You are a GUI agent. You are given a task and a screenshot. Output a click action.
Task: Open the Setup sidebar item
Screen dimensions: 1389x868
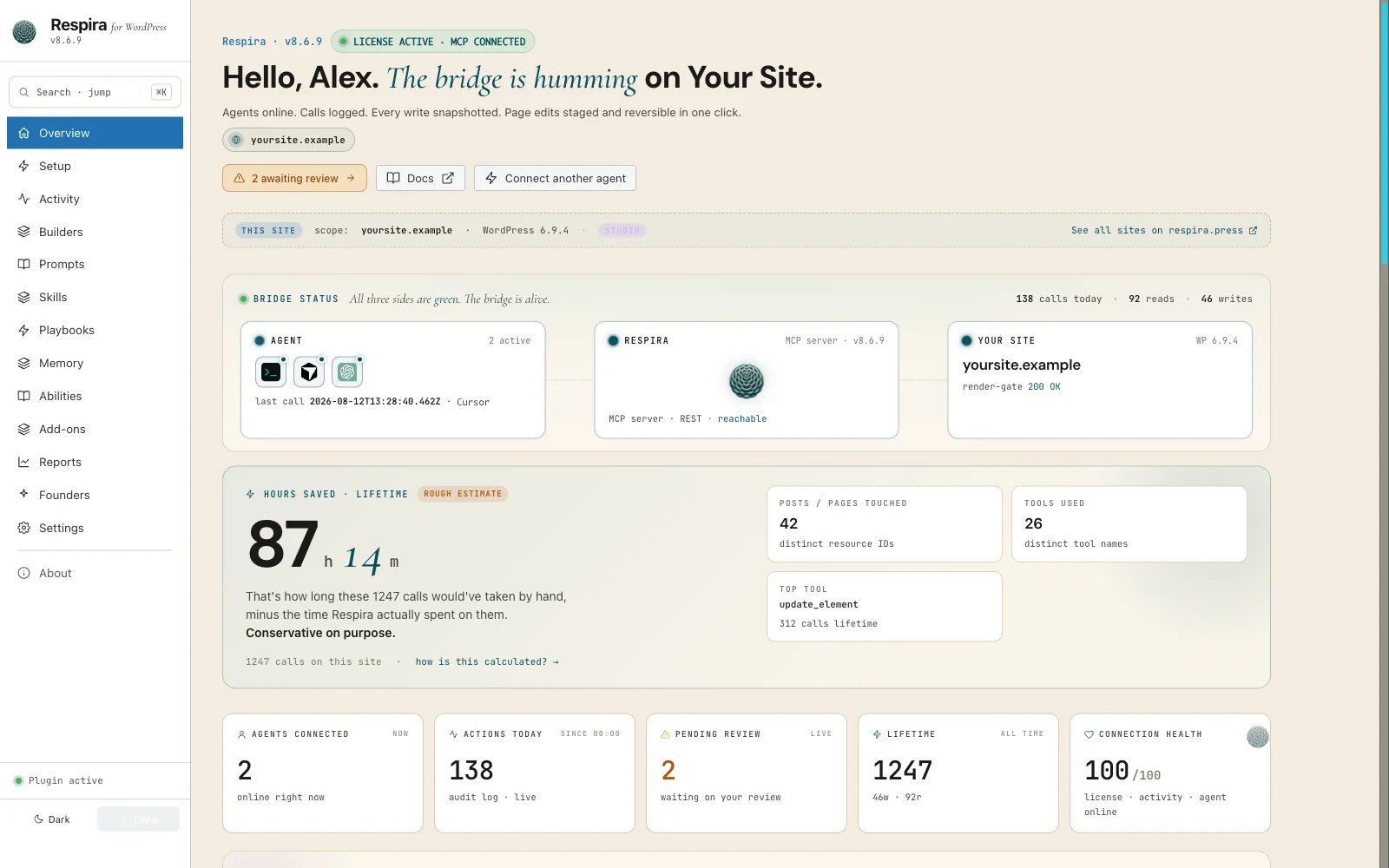click(95, 166)
